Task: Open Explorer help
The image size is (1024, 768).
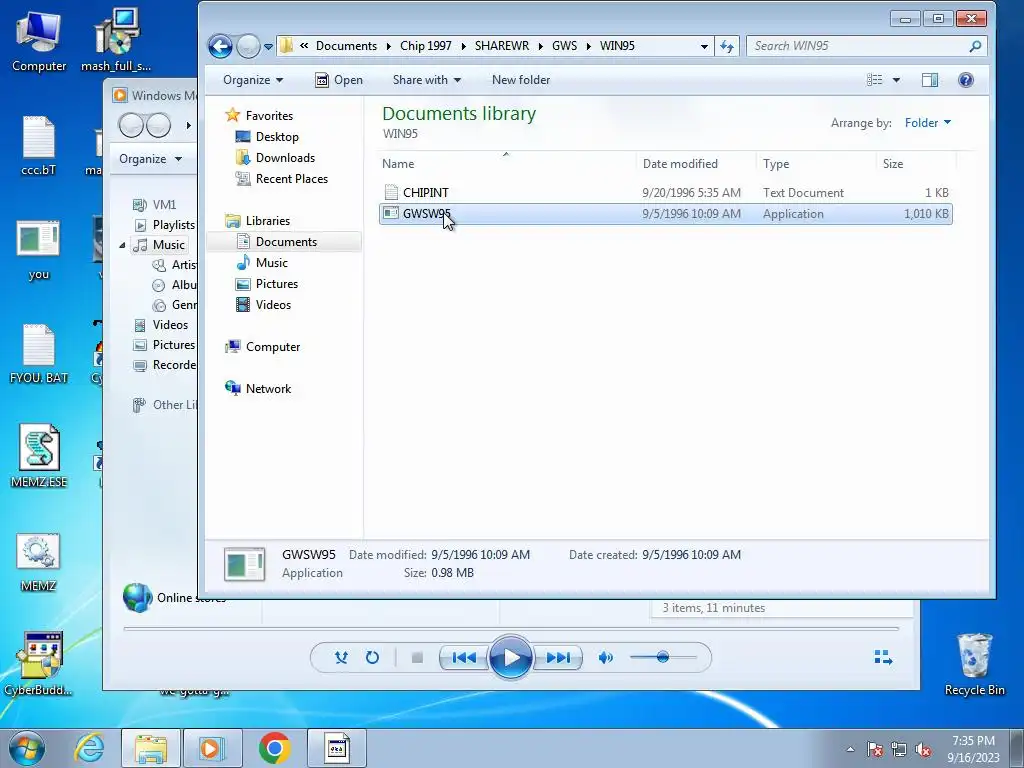Action: (966, 80)
